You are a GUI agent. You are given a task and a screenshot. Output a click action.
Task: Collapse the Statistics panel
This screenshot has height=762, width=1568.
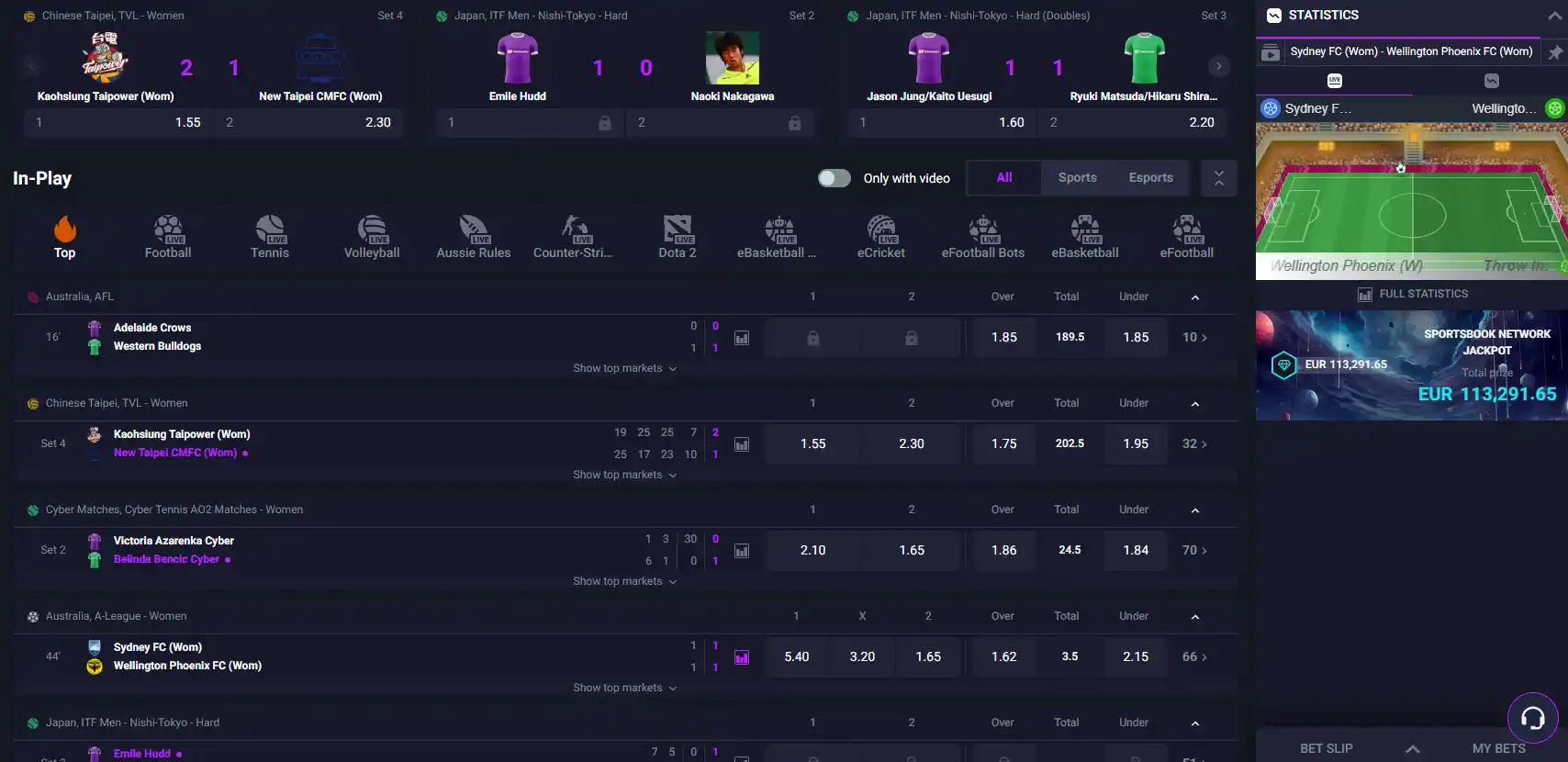coord(1554,16)
